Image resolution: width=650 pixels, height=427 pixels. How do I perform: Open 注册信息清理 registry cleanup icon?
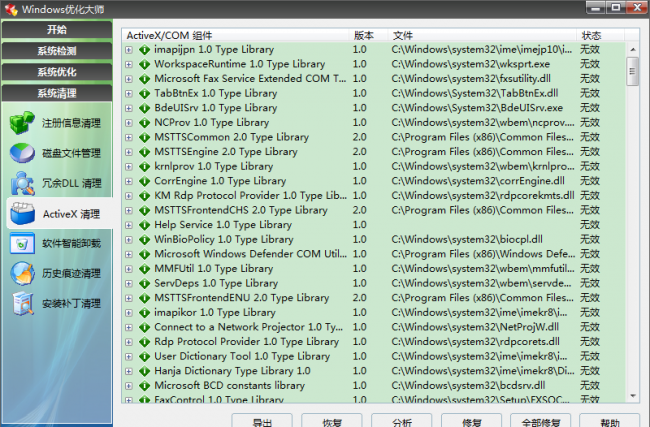coord(22,122)
